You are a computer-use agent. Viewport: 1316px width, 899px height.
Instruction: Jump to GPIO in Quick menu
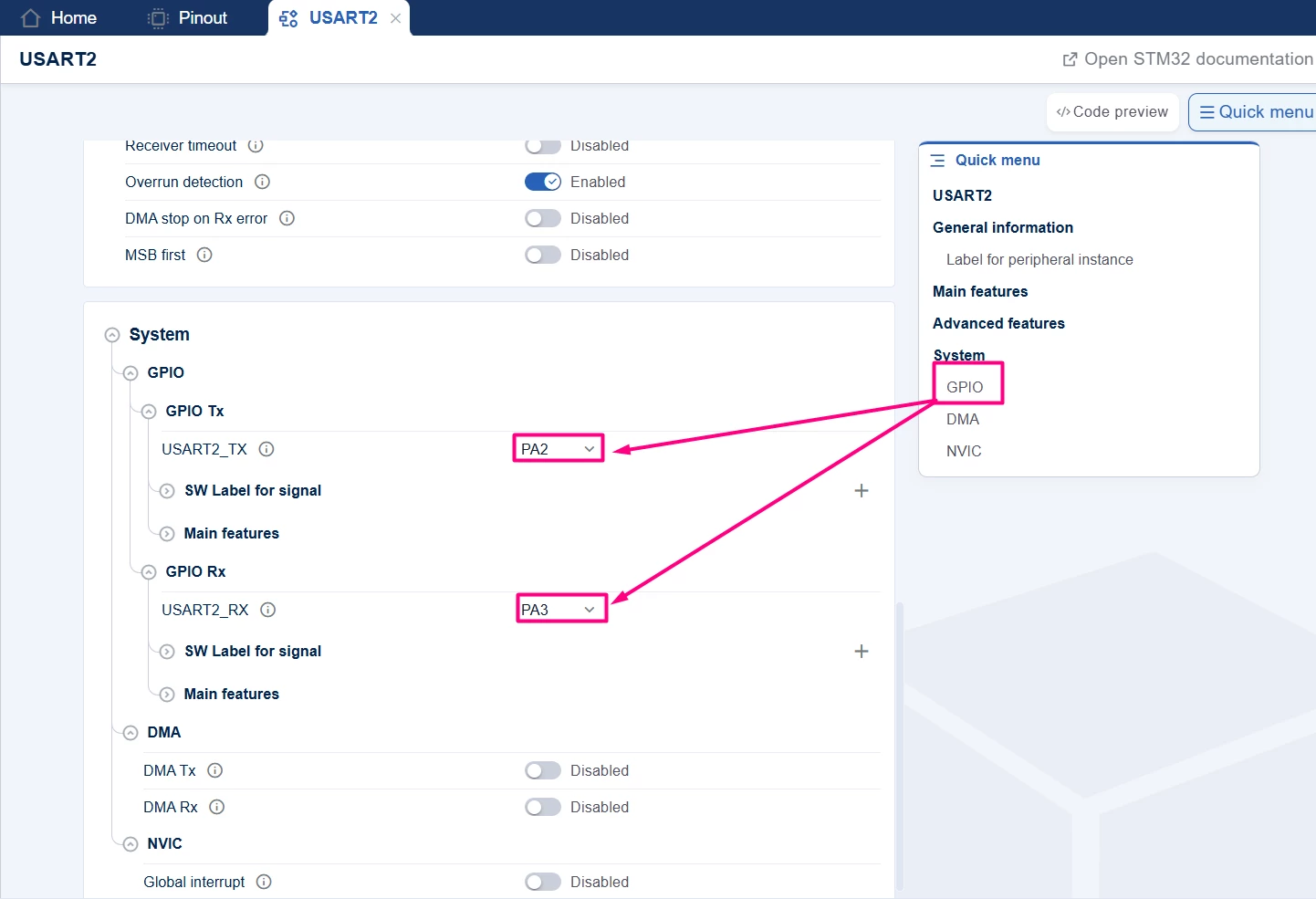965,387
